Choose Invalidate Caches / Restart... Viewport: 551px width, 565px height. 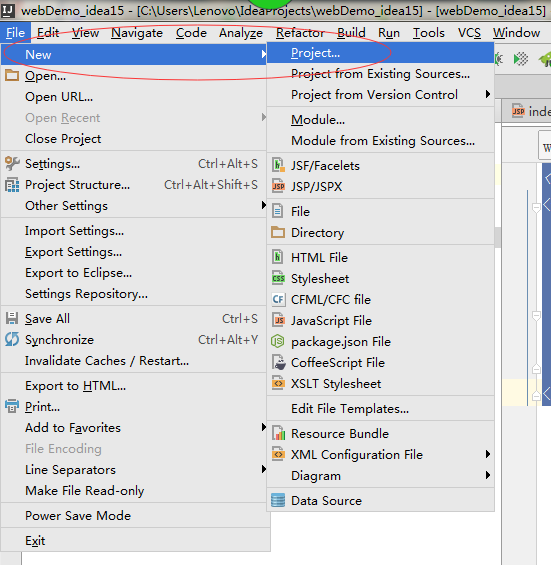(x=133, y=361)
